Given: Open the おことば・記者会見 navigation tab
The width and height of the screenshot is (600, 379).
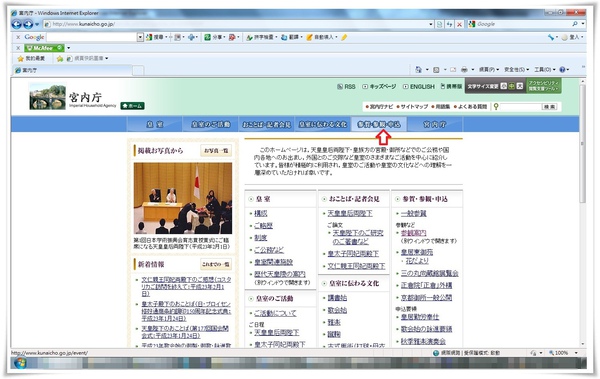Looking at the screenshot, I should (x=266, y=124).
